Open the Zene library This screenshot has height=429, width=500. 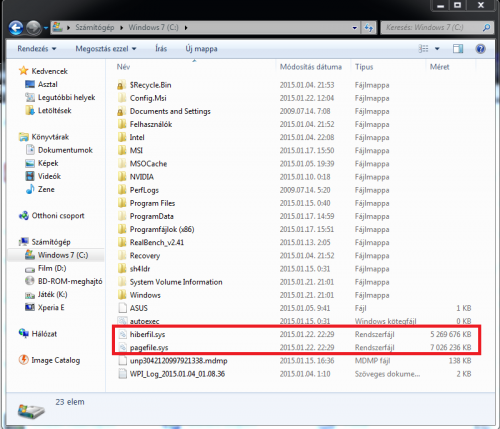tap(46, 189)
